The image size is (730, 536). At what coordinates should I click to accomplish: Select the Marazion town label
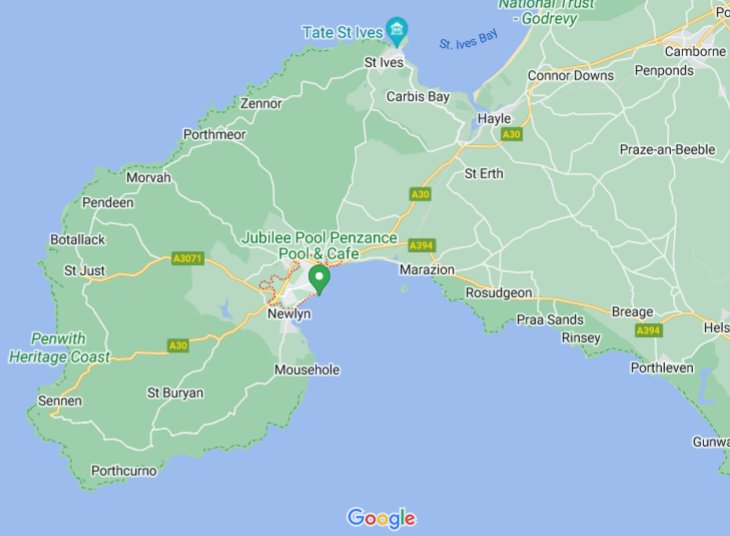[x=427, y=270]
